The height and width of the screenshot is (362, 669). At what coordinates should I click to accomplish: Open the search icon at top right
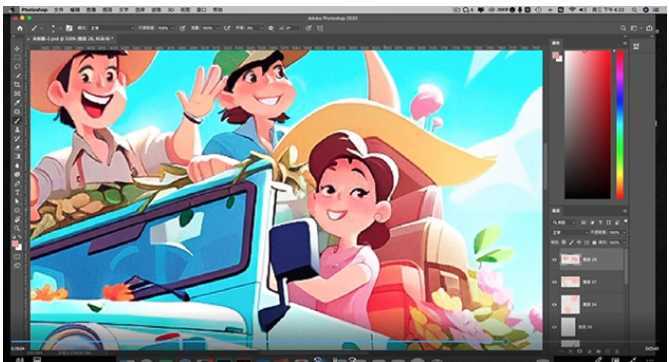(623, 28)
